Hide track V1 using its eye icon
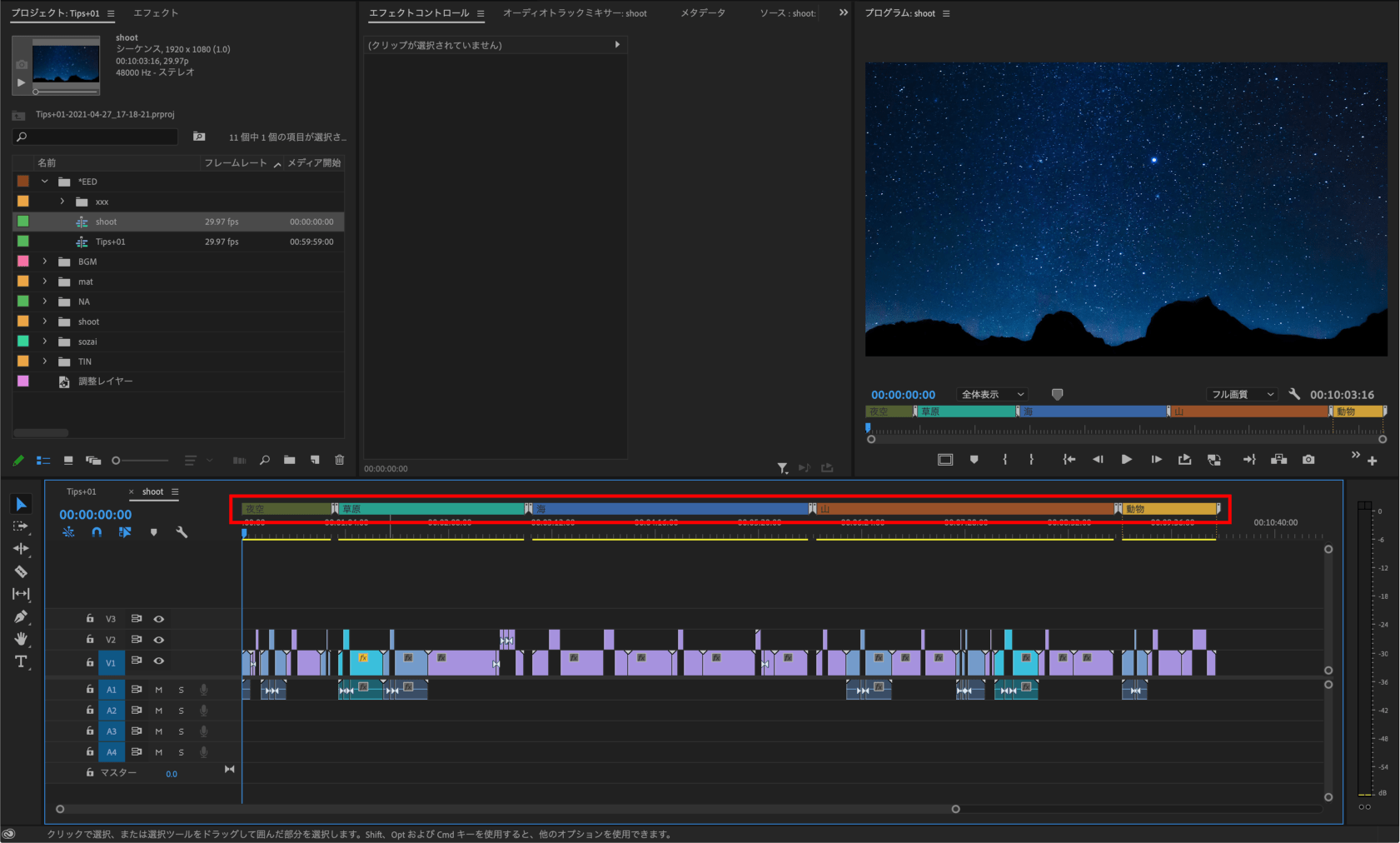1400x843 pixels. (x=158, y=661)
